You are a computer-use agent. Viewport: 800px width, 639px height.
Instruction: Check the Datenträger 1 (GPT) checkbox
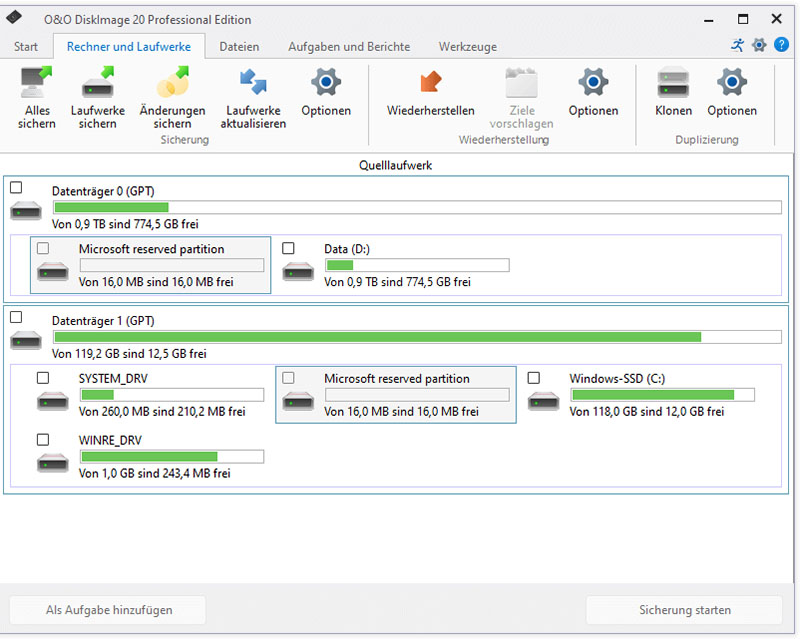16,317
